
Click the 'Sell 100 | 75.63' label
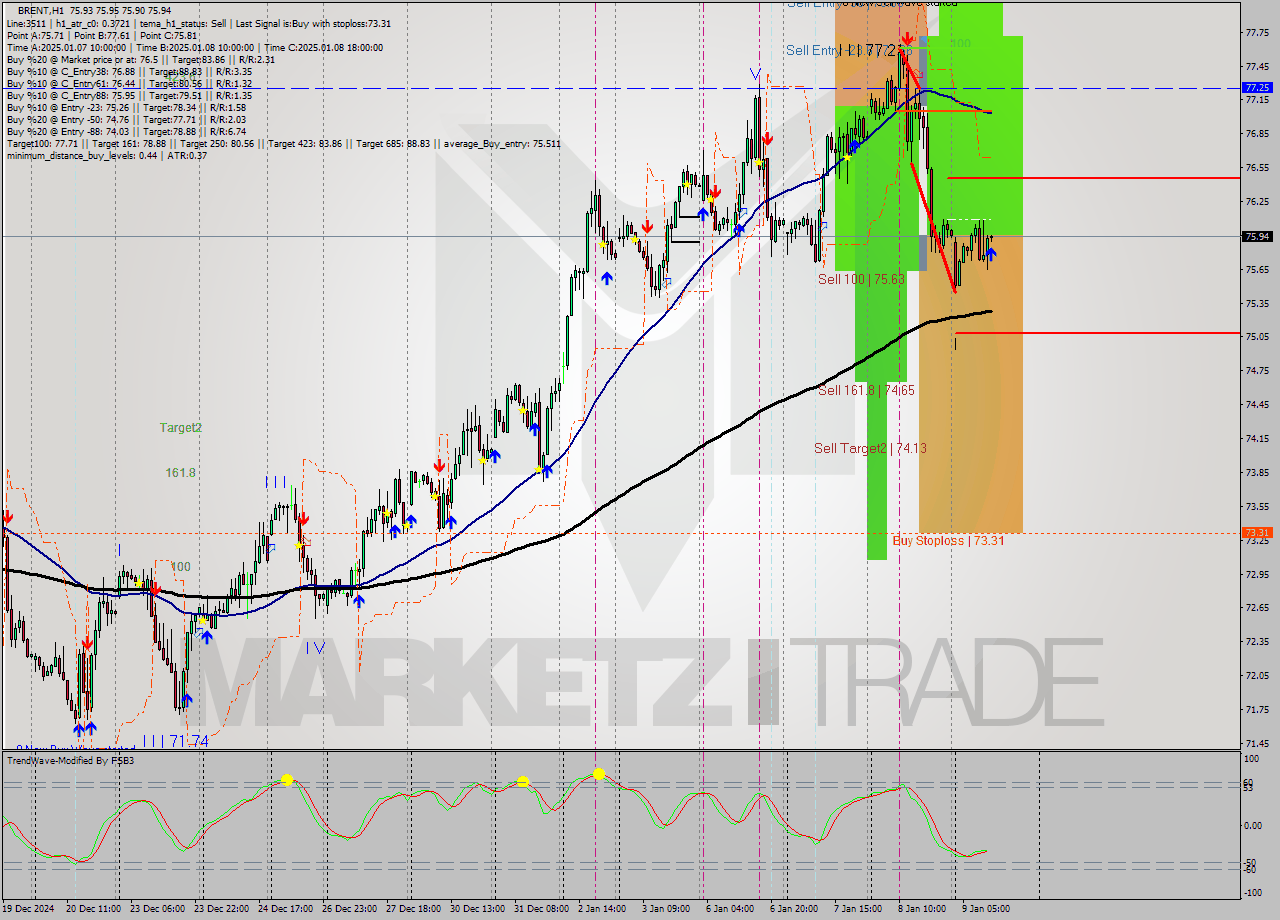coord(861,279)
